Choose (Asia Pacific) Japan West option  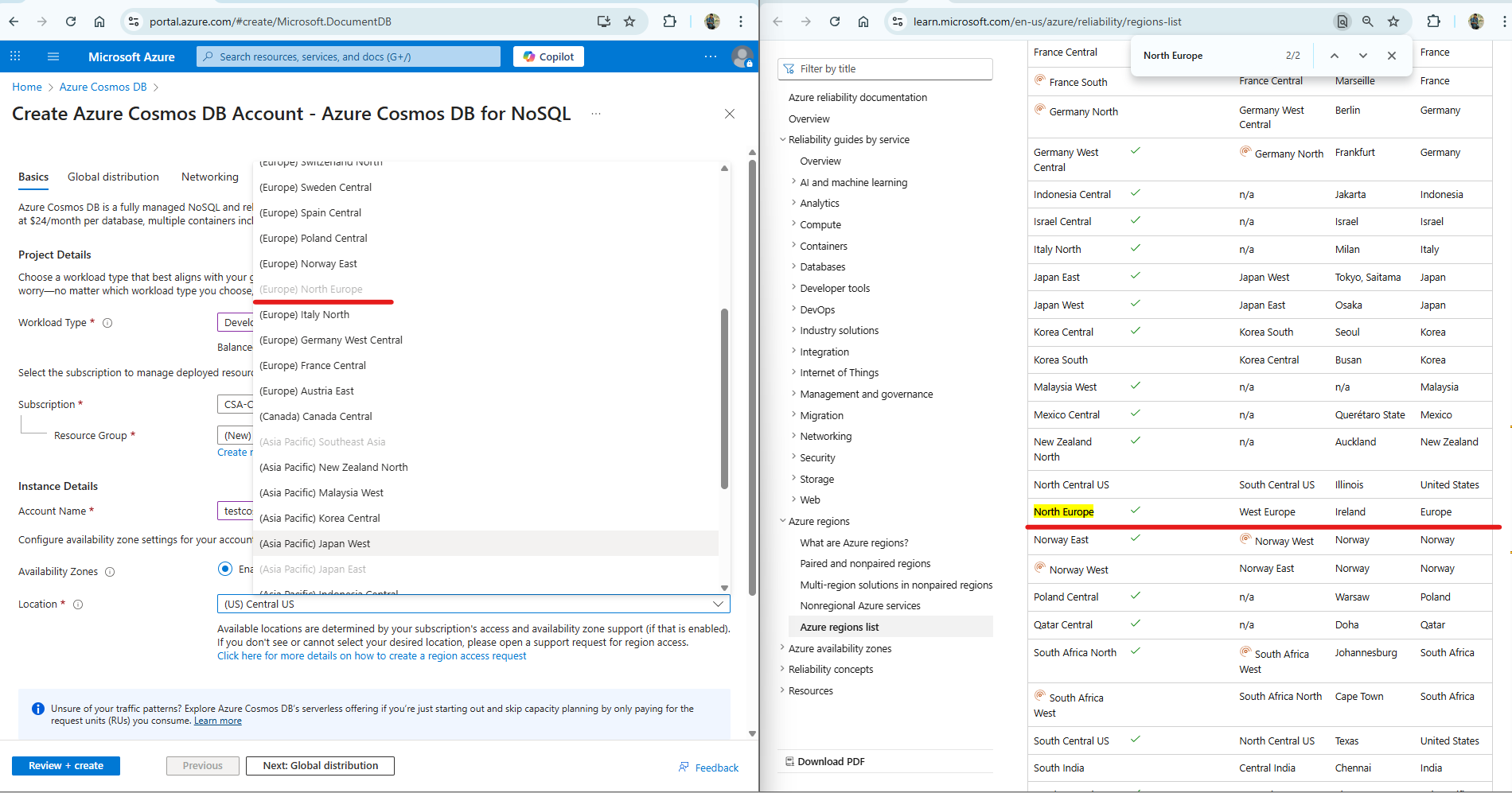pyautogui.click(x=485, y=544)
